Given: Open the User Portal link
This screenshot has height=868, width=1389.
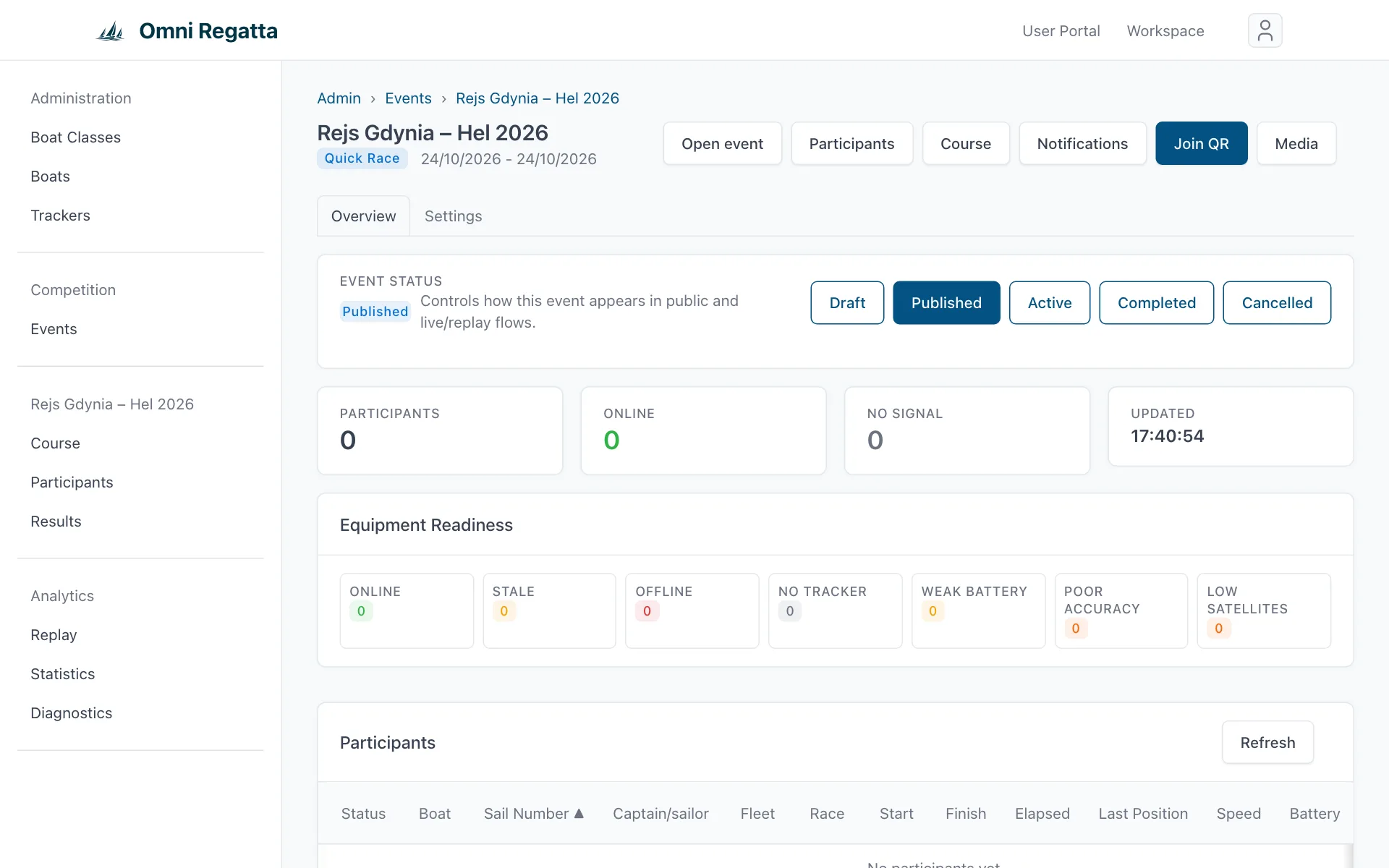Looking at the screenshot, I should [1061, 31].
